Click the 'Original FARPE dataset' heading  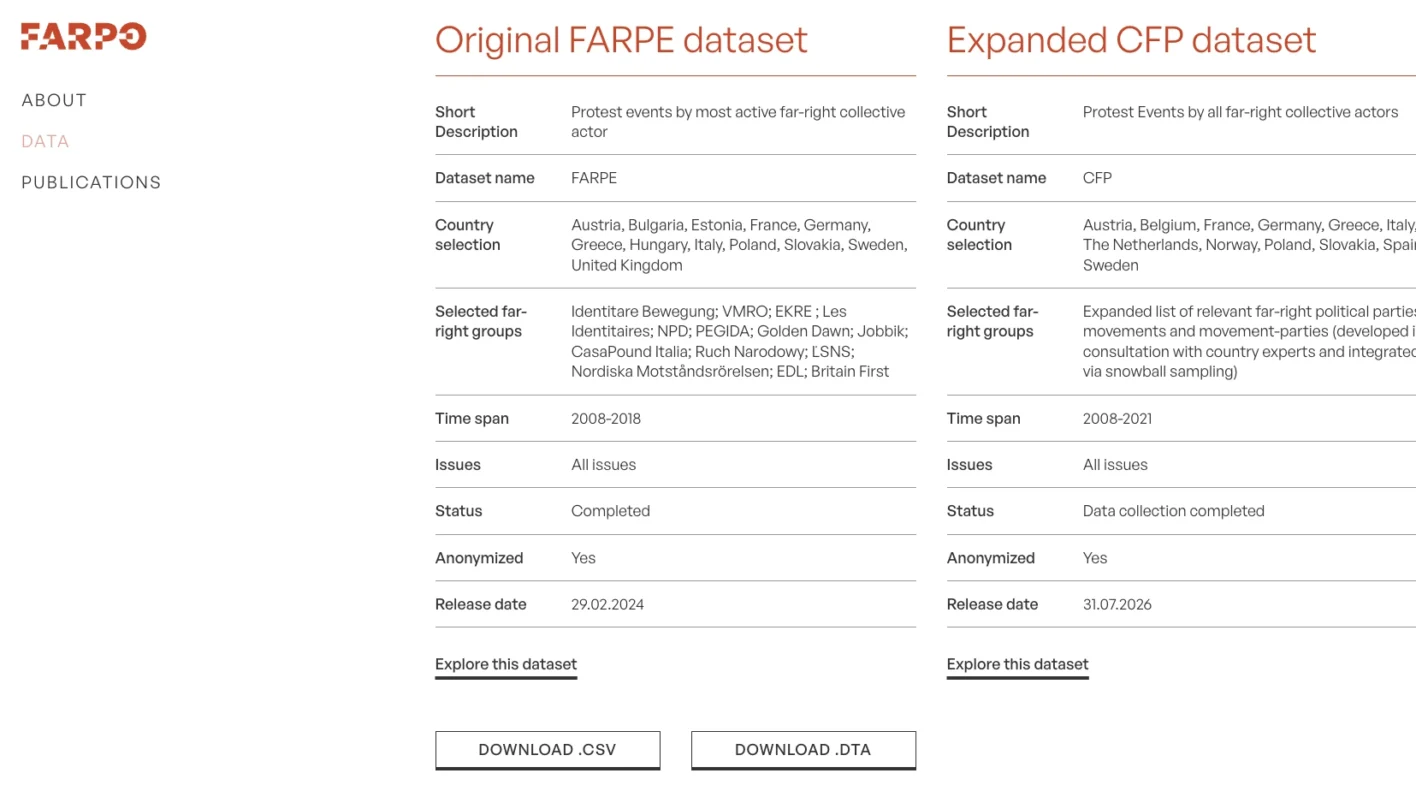pyautogui.click(x=621, y=40)
